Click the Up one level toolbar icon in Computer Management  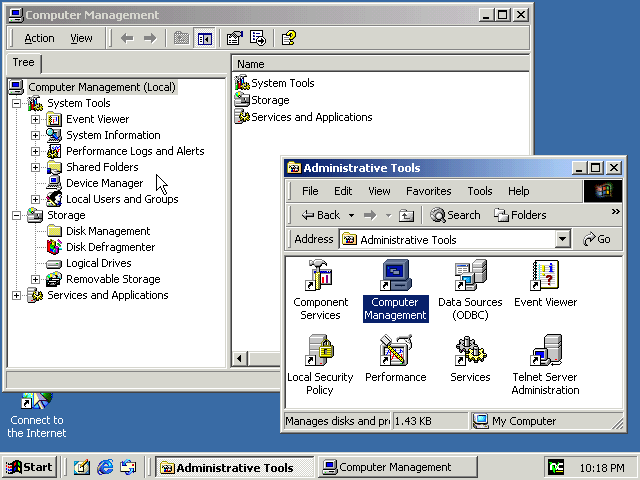pyautogui.click(x=181, y=38)
